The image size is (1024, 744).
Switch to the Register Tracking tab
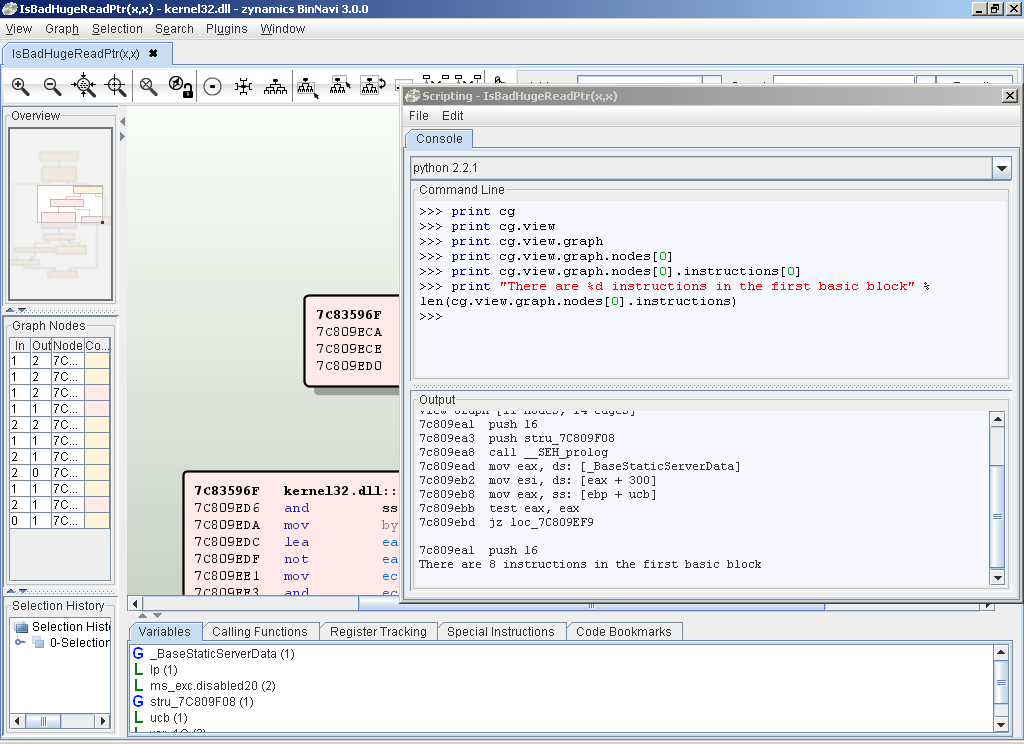click(x=378, y=632)
